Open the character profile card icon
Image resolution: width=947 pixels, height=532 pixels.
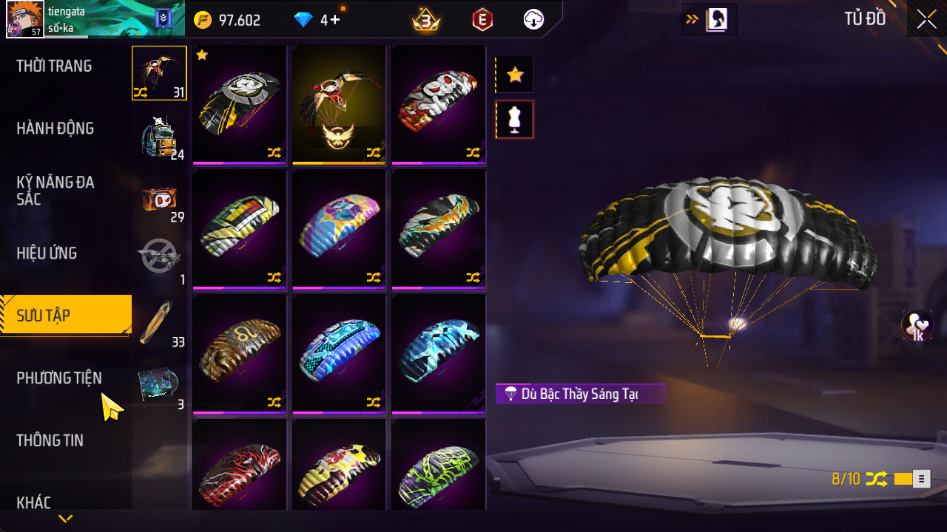point(717,19)
